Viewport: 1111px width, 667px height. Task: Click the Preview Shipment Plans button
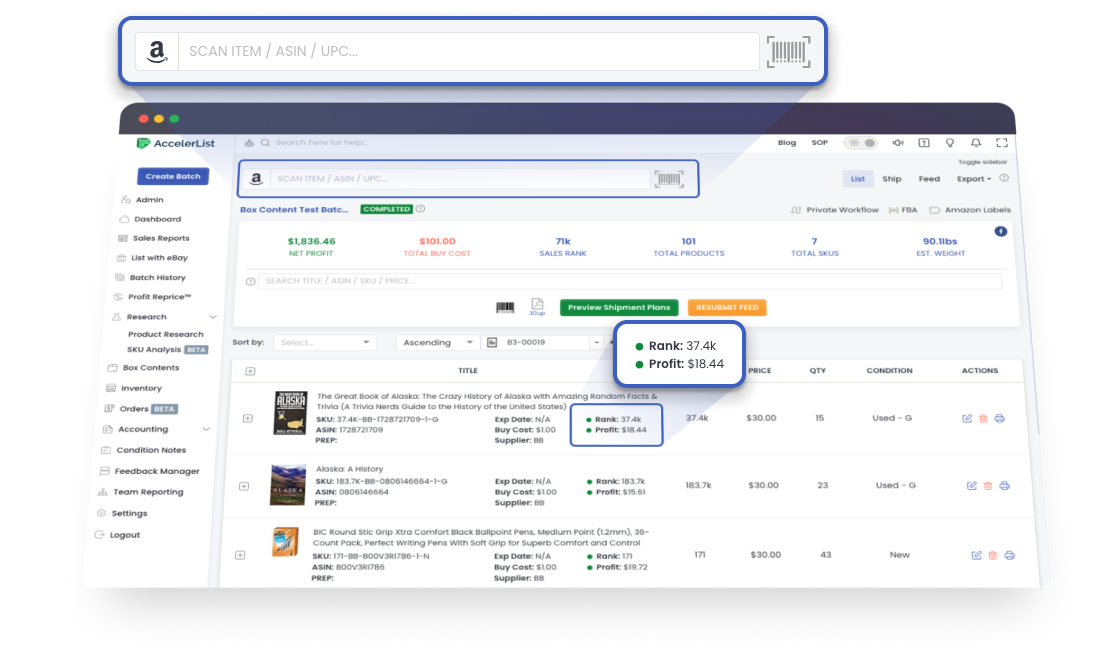click(619, 308)
